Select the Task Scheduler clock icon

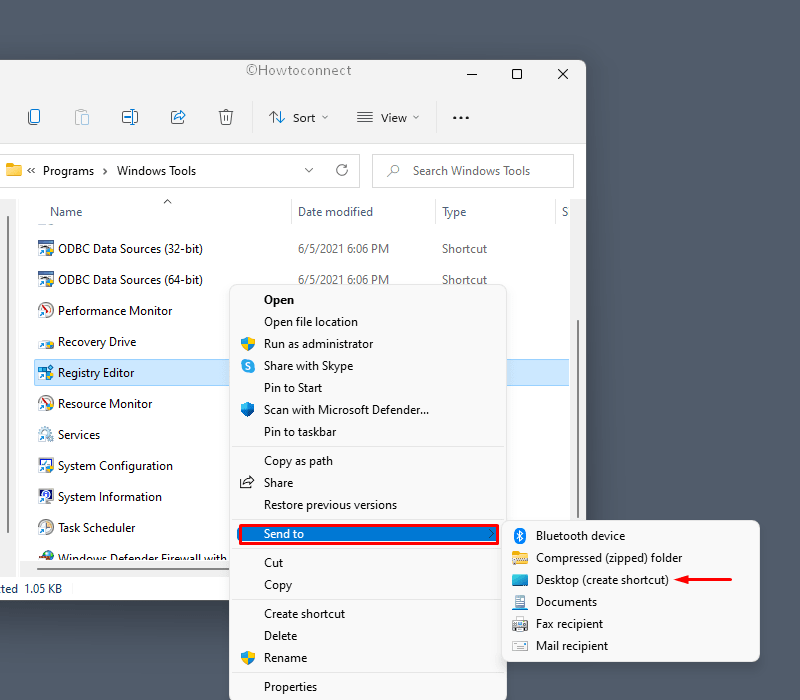[45, 528]
